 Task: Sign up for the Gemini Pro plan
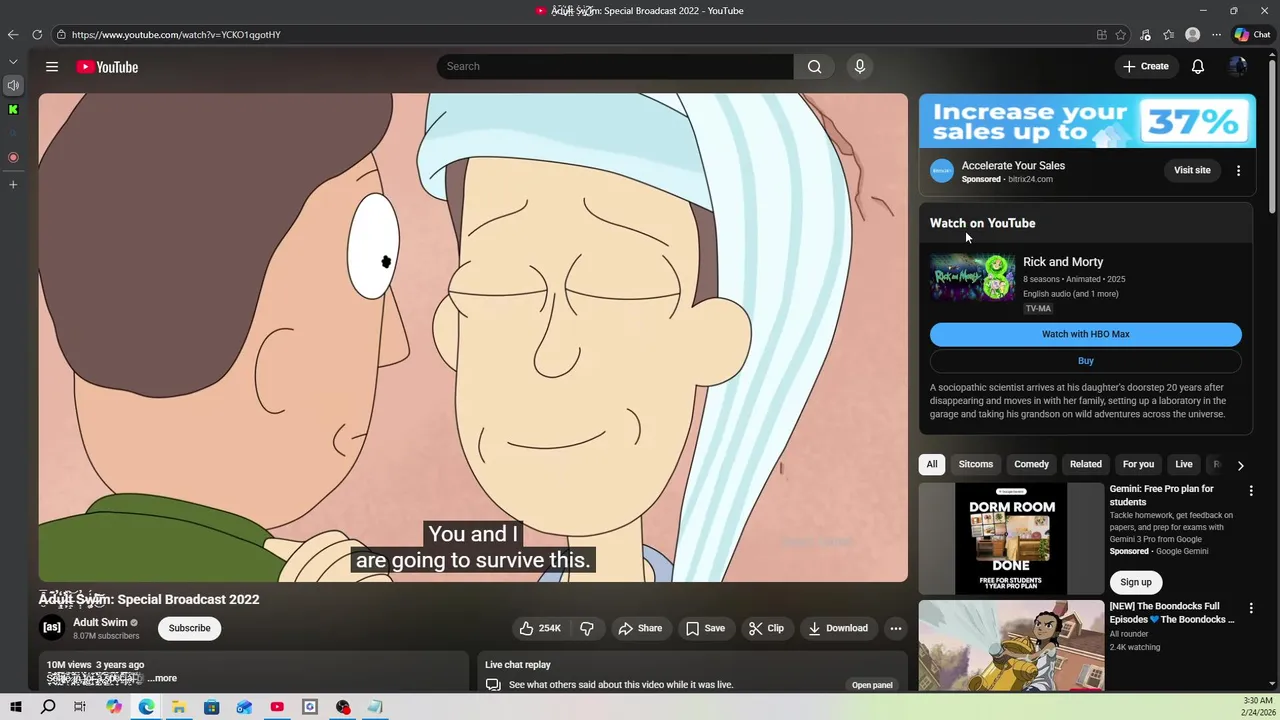coord(1136,582)
